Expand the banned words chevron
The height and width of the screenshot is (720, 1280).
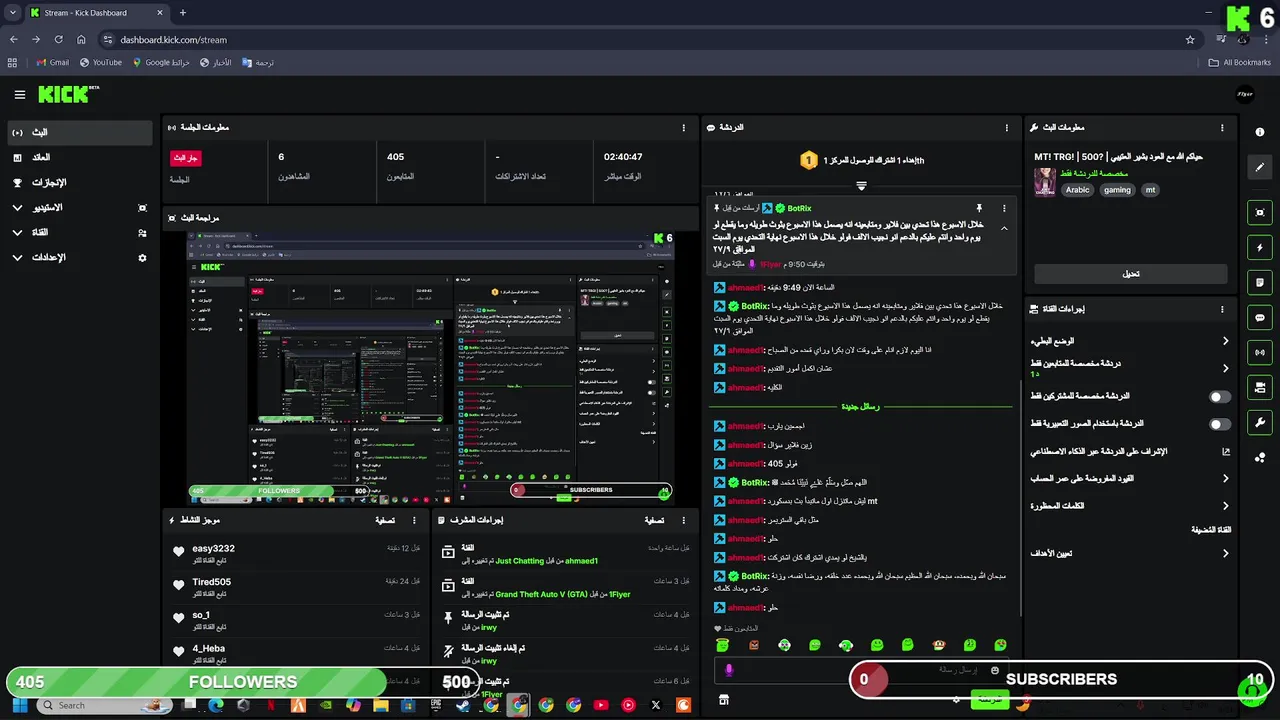[1225, 506]
